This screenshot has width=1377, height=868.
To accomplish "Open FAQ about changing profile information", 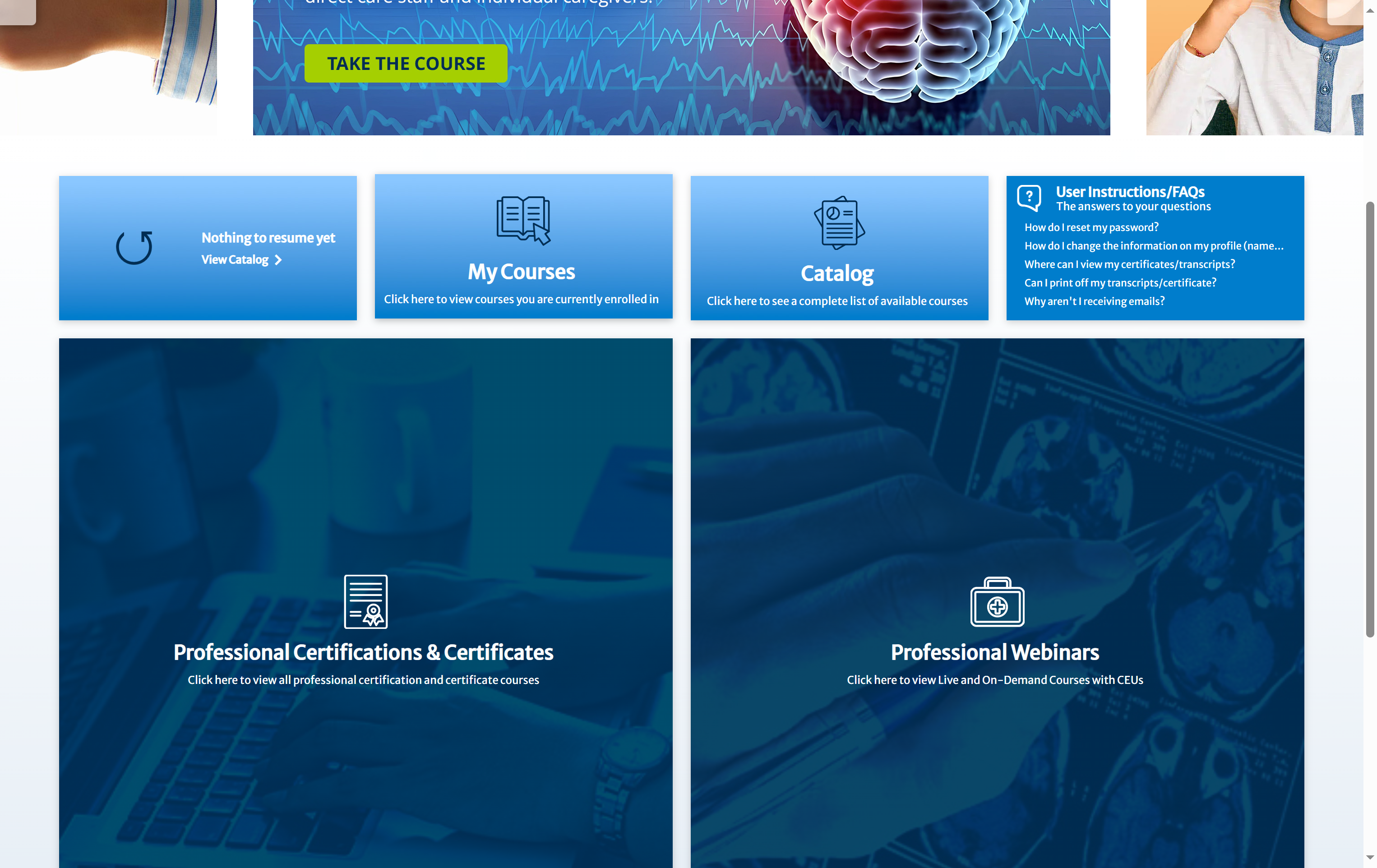I will pyautogui.click(x=1154, y=246).
